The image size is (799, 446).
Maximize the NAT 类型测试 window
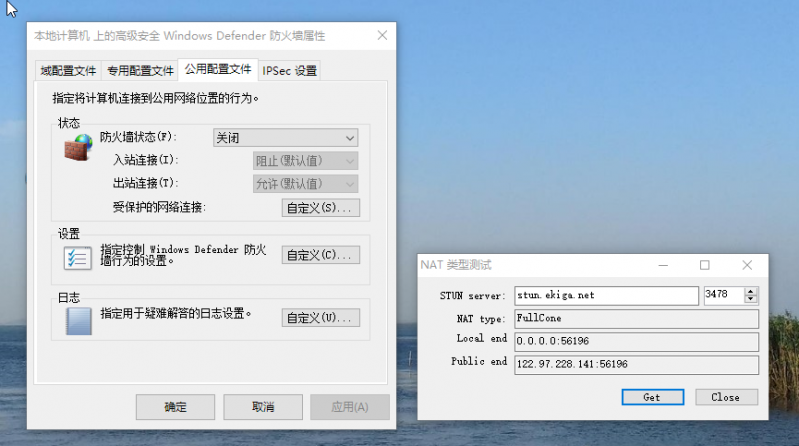705,265
